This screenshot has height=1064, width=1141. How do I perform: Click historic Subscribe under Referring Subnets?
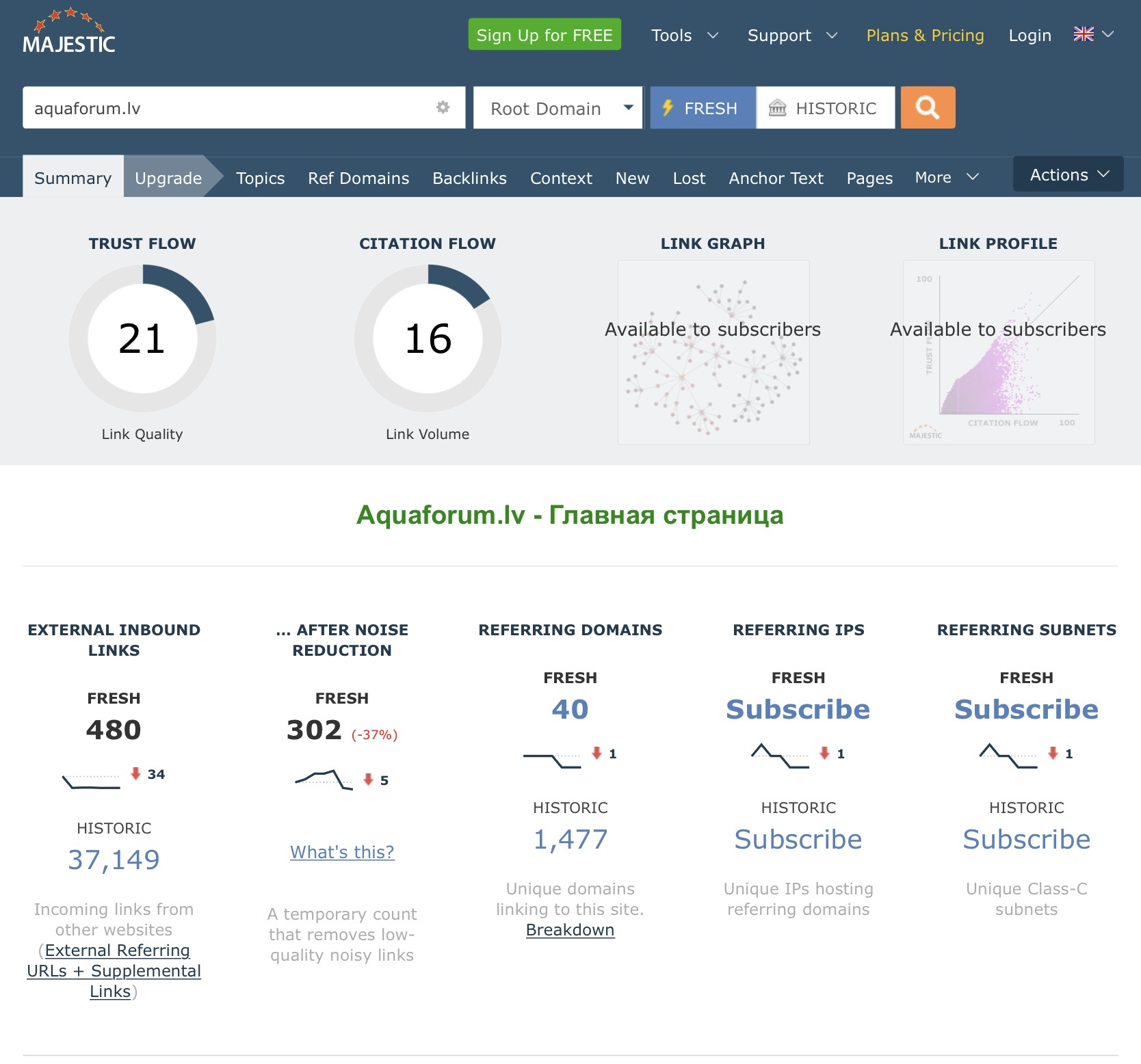pyautogui.click(x=1026, y=839)
